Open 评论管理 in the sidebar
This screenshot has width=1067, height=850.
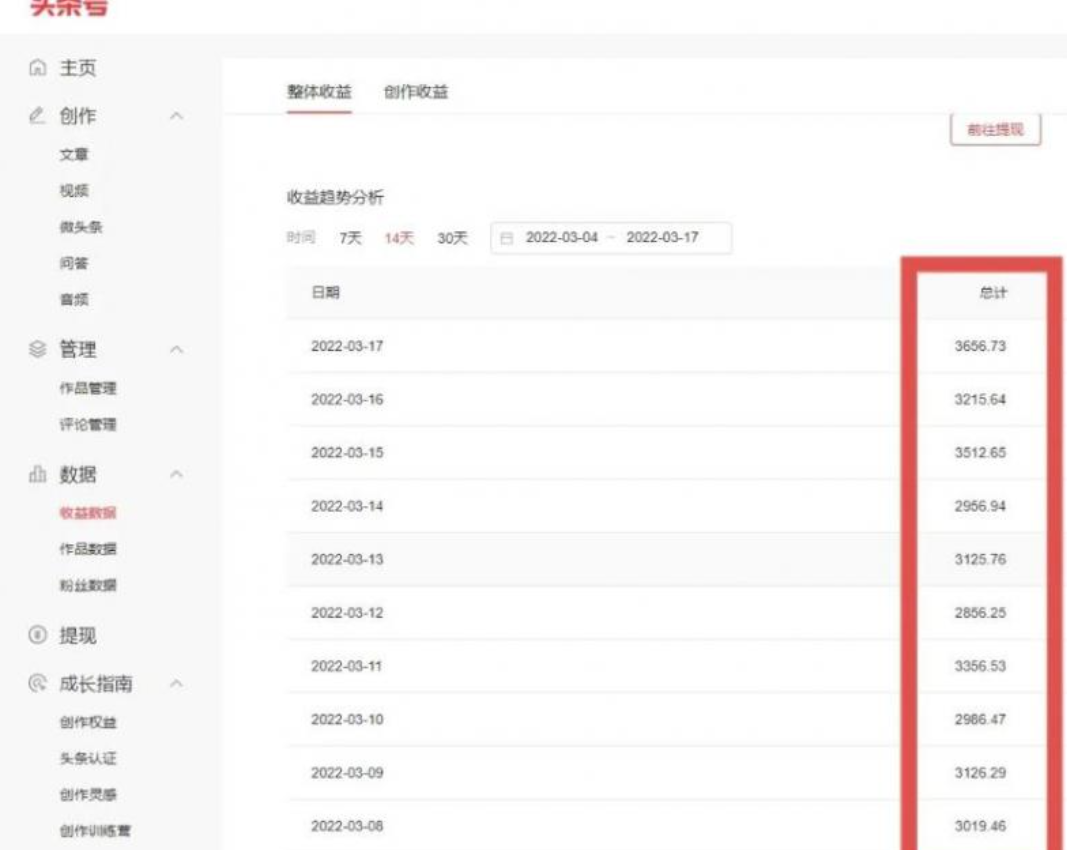click(88, 425)
